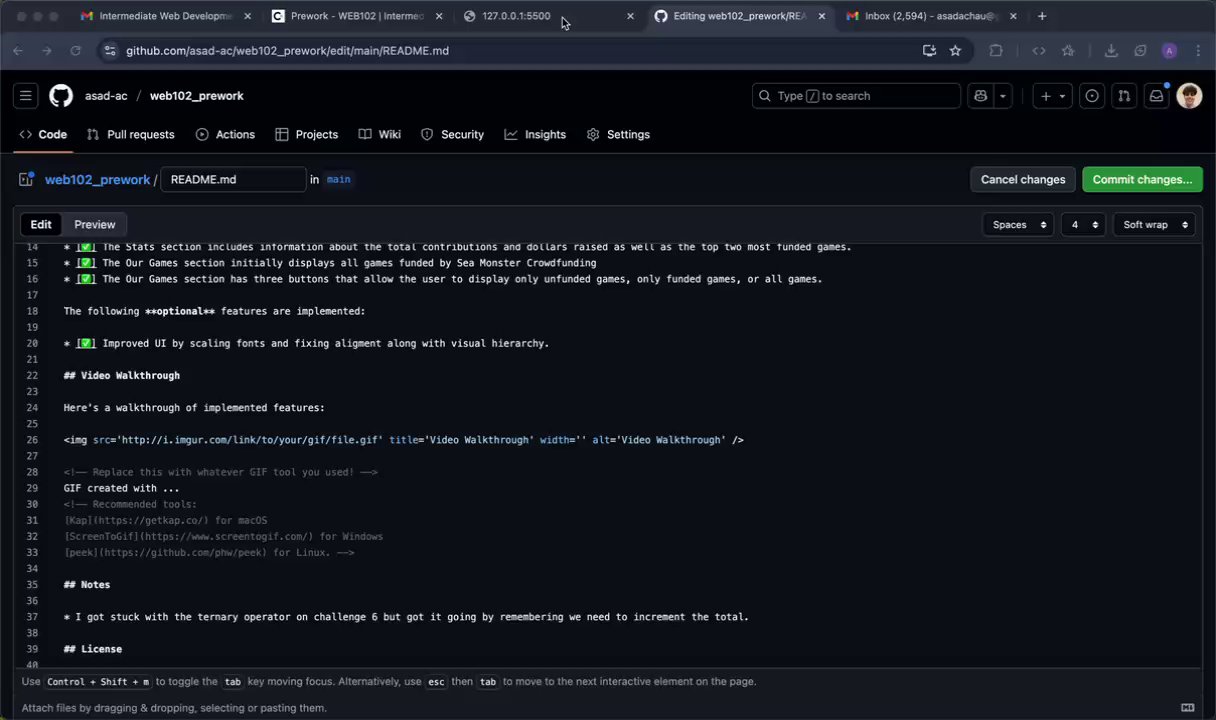Click the main branch label
The width and height of the screenshot is (1216, 720).
[338, 180]
